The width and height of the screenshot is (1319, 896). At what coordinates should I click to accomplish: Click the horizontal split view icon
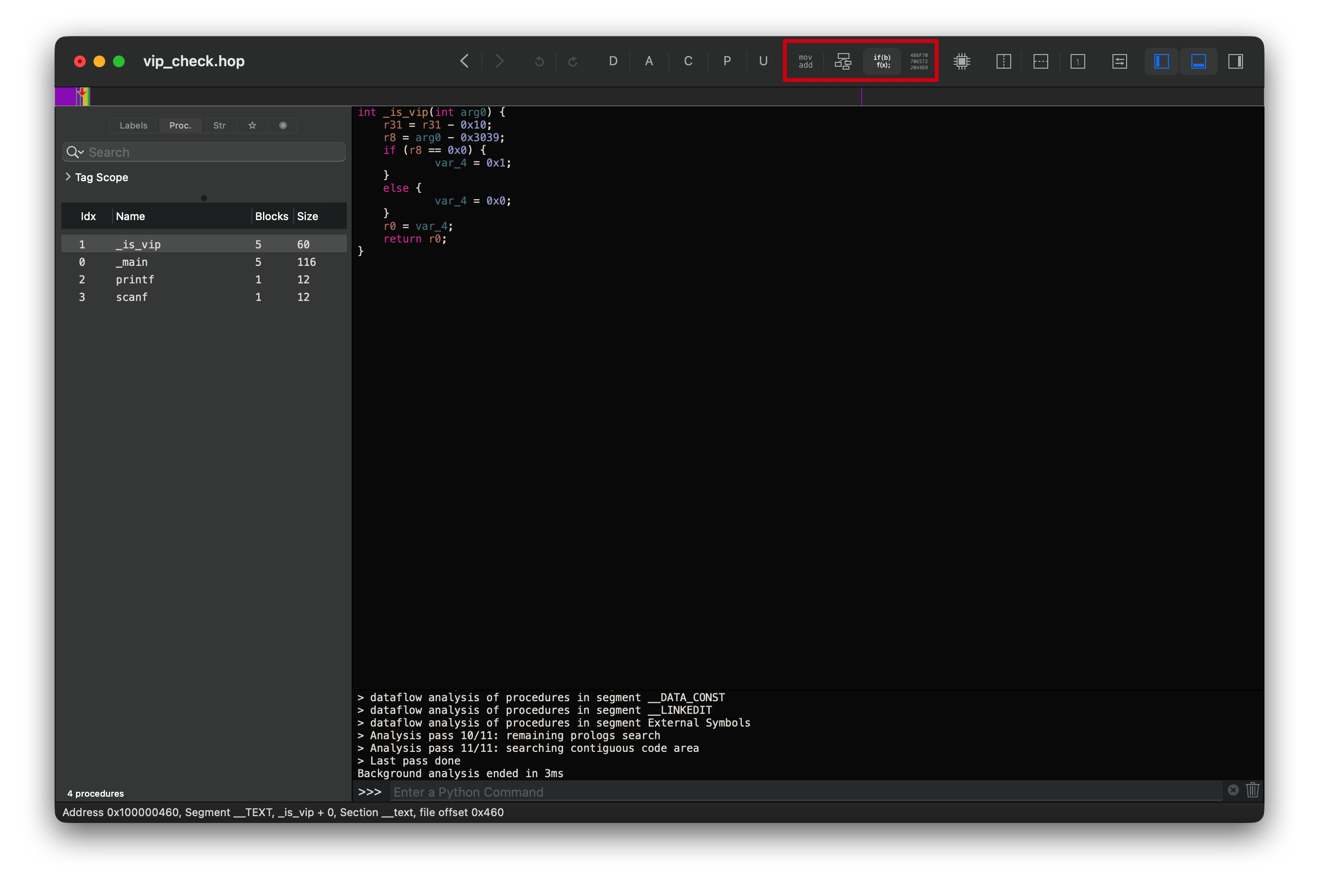(1040, 61)
